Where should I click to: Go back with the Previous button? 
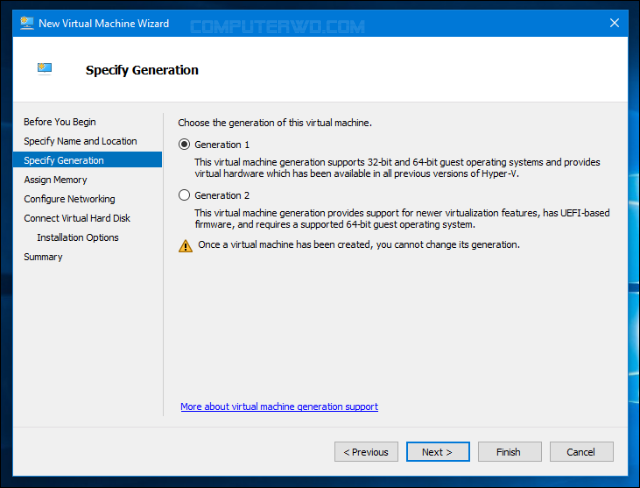(366, 452)
